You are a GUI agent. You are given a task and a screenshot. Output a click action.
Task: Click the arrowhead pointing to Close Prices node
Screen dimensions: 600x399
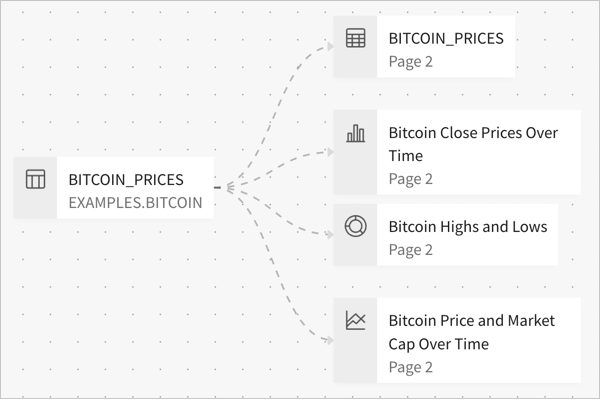[330, 152]
